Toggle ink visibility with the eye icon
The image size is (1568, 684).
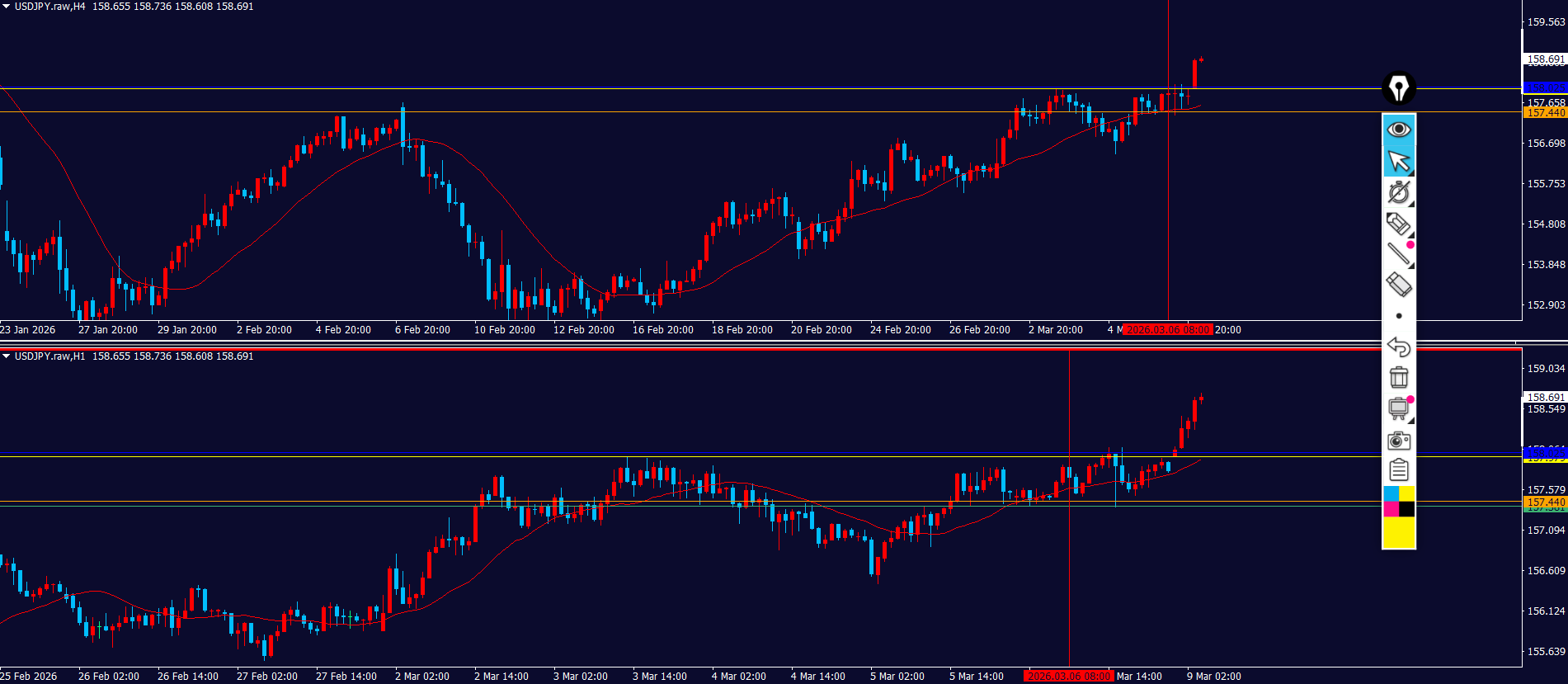(x=1398, y=130)
